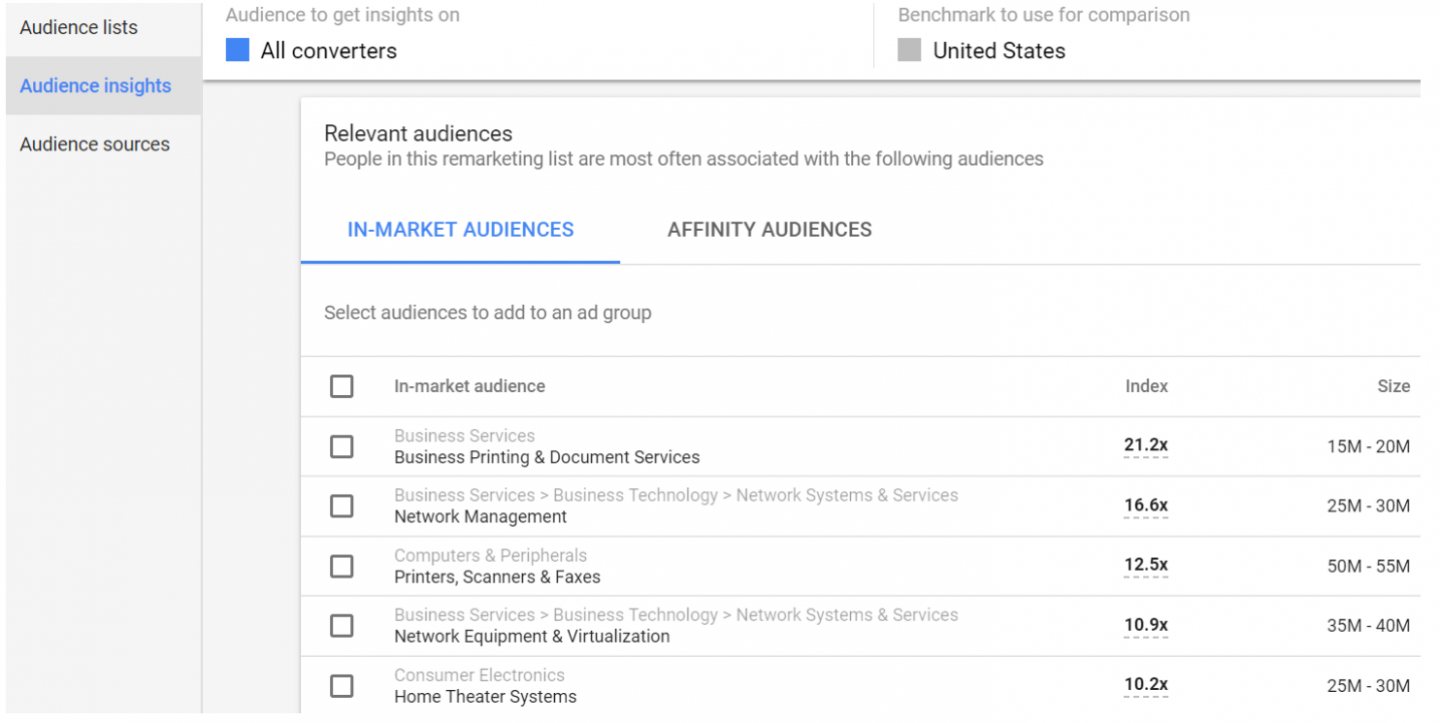Select Audience insights in the sidebar
Viewport: 1440px width, 723px height.
click(95, 85)
